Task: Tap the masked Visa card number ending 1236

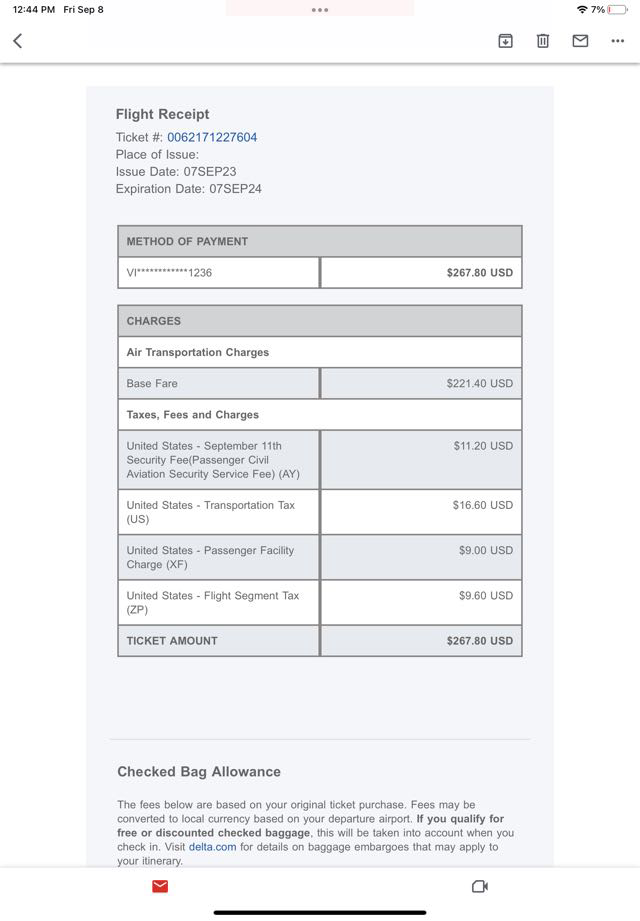Action: click(x=169, y=273)
